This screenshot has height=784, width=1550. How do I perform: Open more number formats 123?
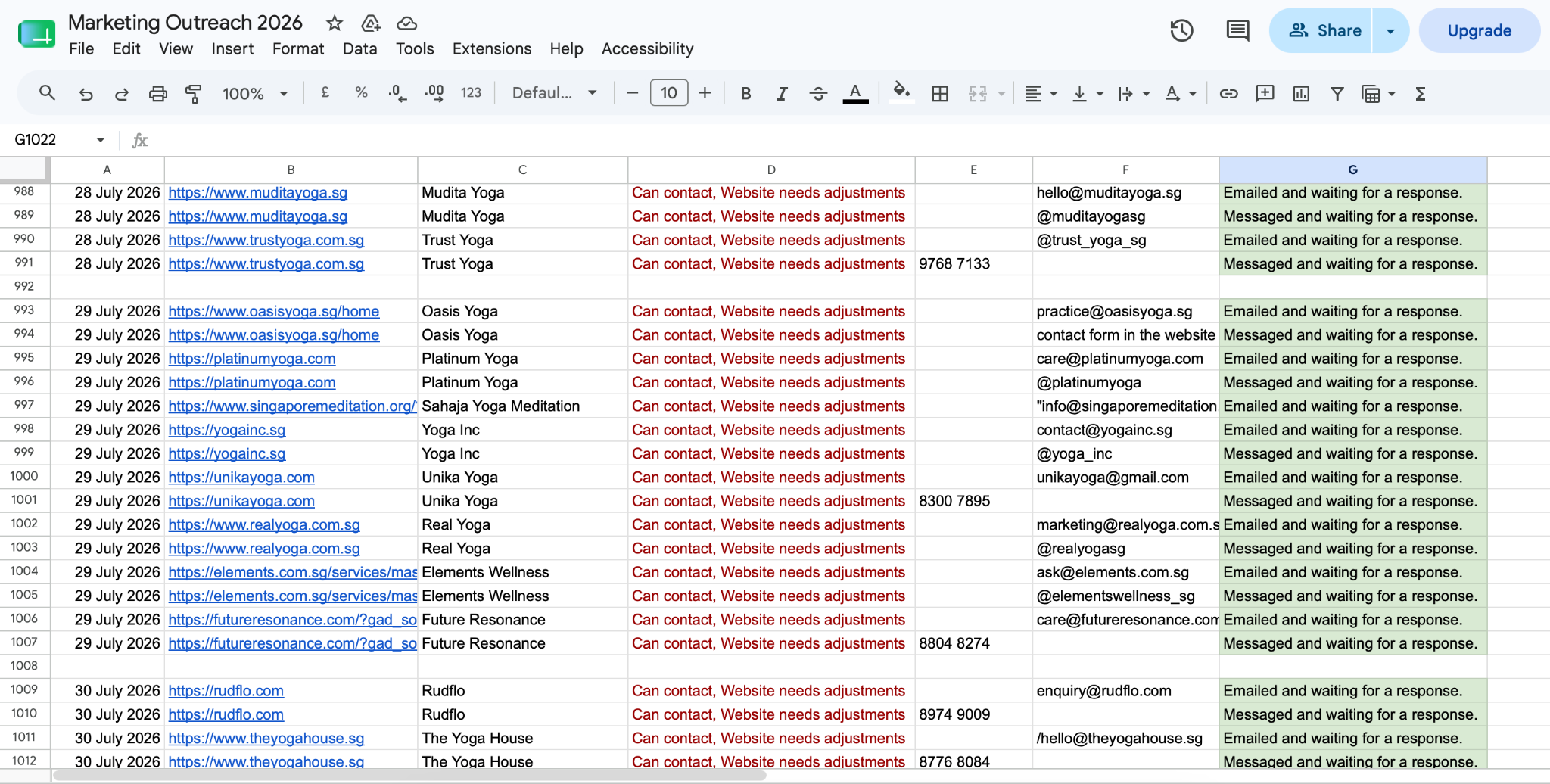[471, 92]
